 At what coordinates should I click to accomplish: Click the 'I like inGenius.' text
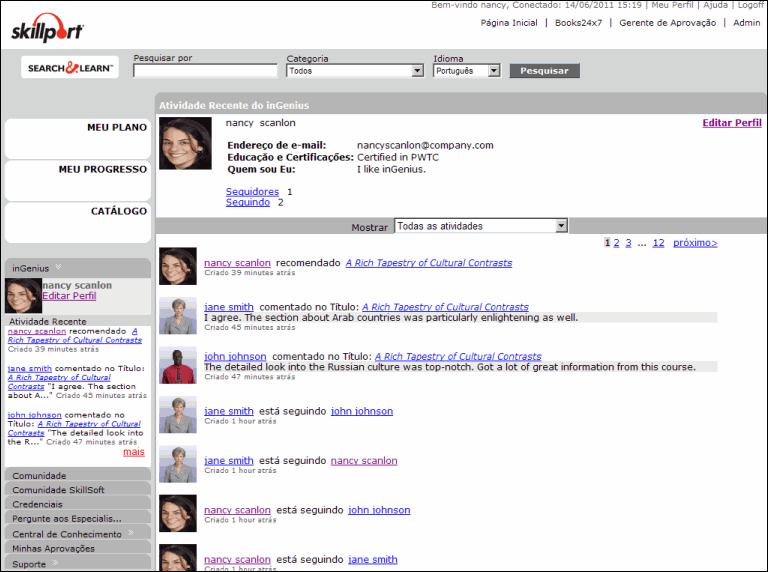tap(391, 169)
